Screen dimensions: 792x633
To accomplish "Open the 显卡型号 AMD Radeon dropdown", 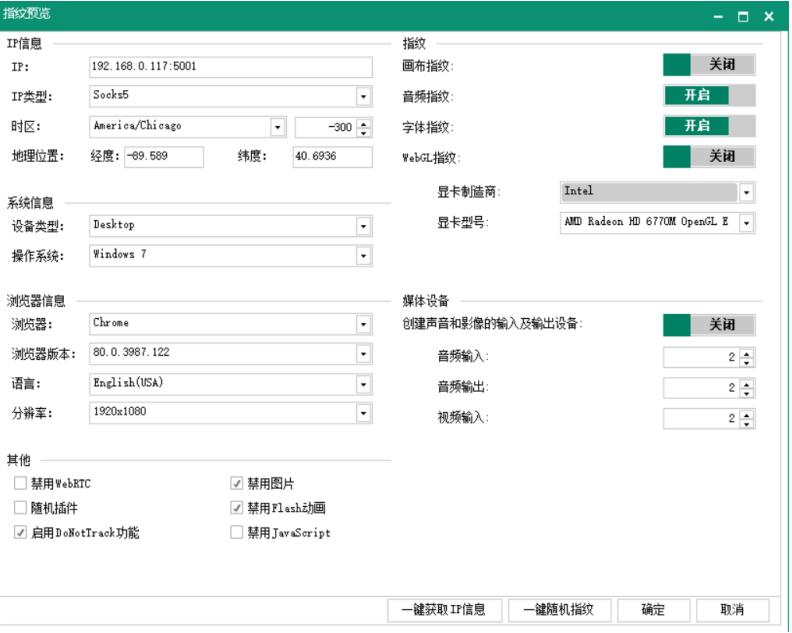I will pos(747,223).
